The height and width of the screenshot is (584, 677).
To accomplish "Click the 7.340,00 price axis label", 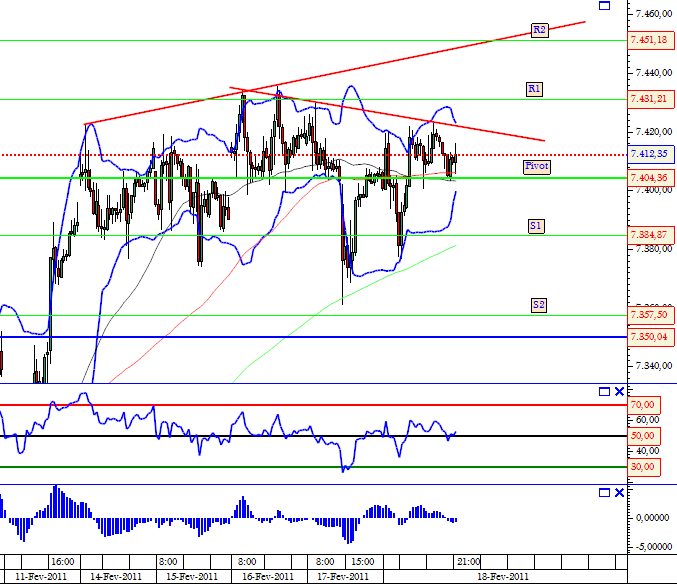I will tap(654, 366).
